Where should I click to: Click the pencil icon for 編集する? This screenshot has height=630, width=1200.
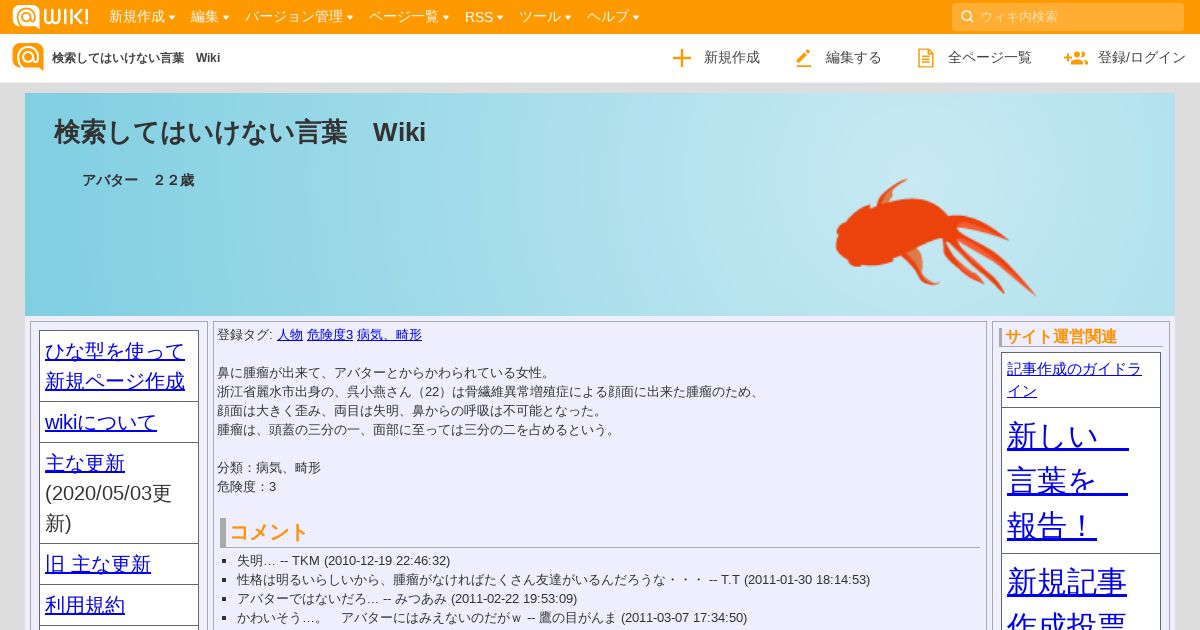tap(804, 58)
